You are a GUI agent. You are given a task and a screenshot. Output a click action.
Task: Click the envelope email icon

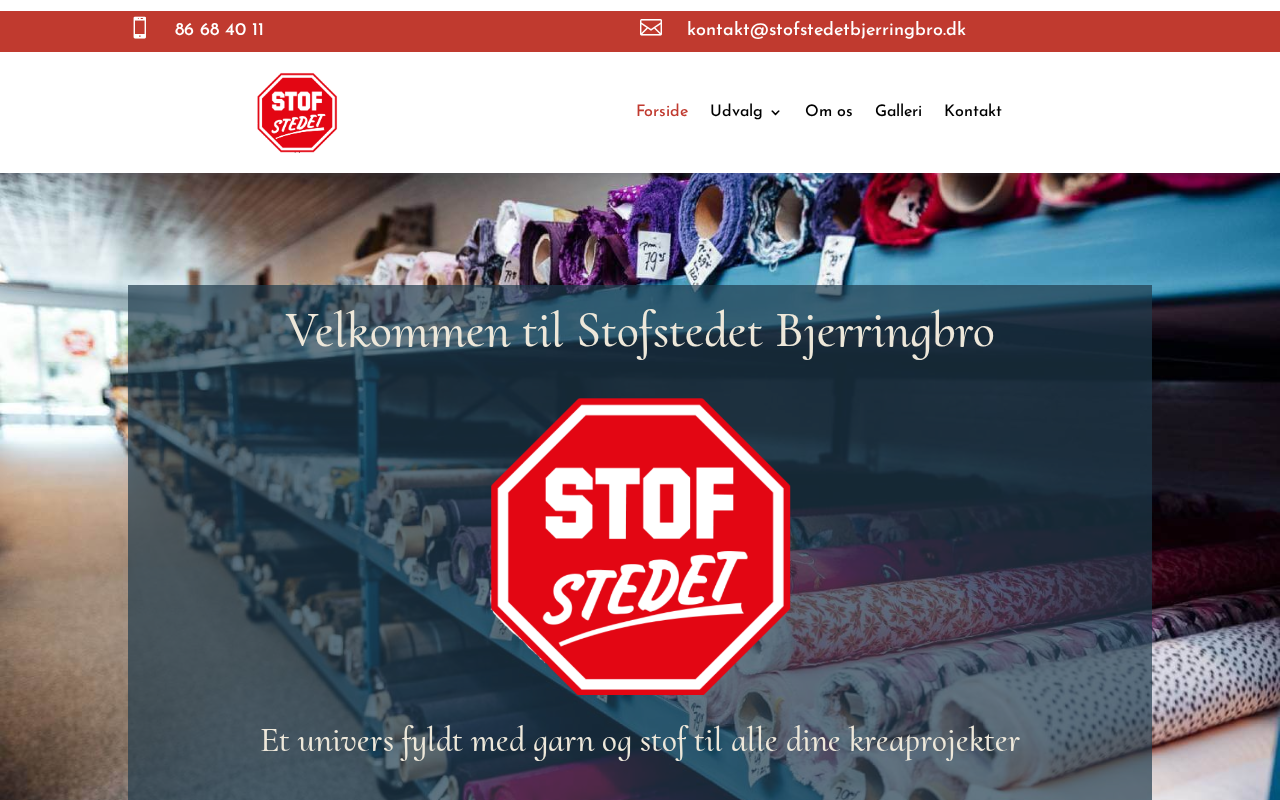point(651,28)
